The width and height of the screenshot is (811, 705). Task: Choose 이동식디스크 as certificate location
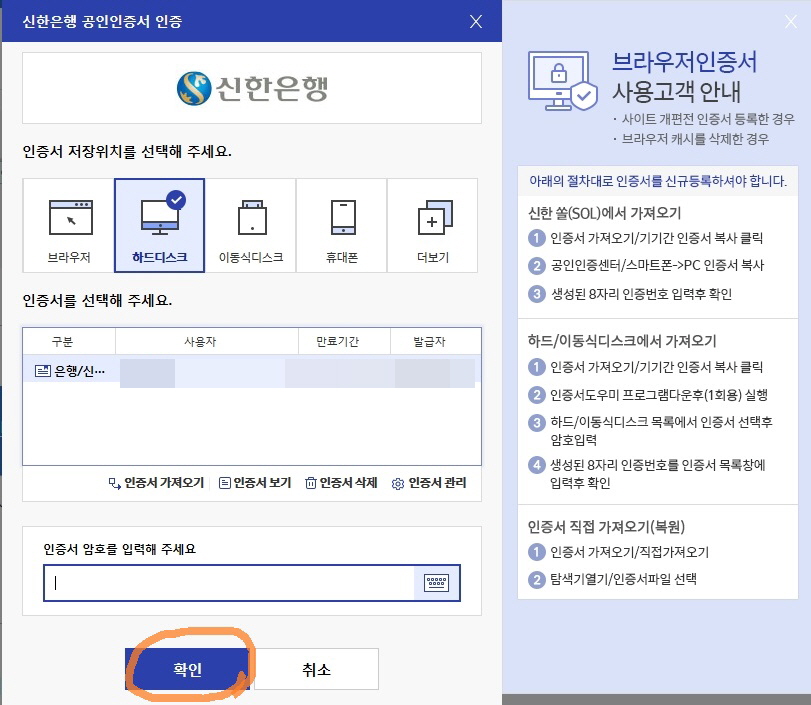[251, 226]
